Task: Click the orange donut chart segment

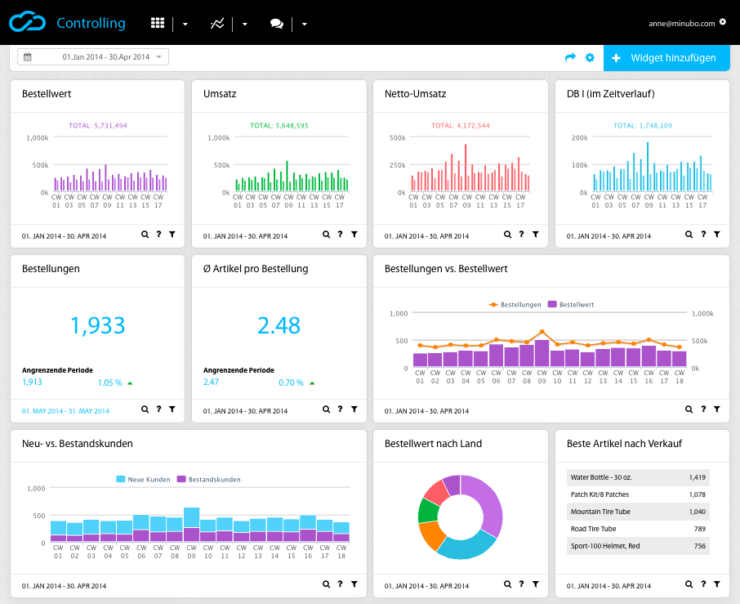Action: tap(431, 535)
